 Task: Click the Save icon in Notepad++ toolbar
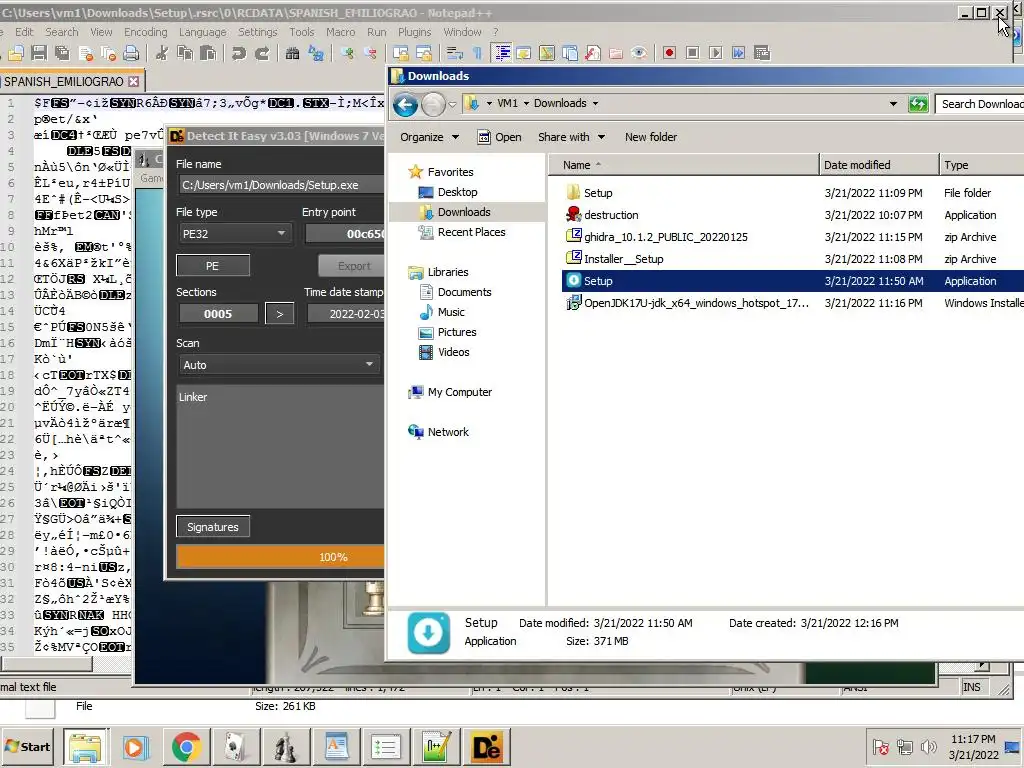pos(39,53)
